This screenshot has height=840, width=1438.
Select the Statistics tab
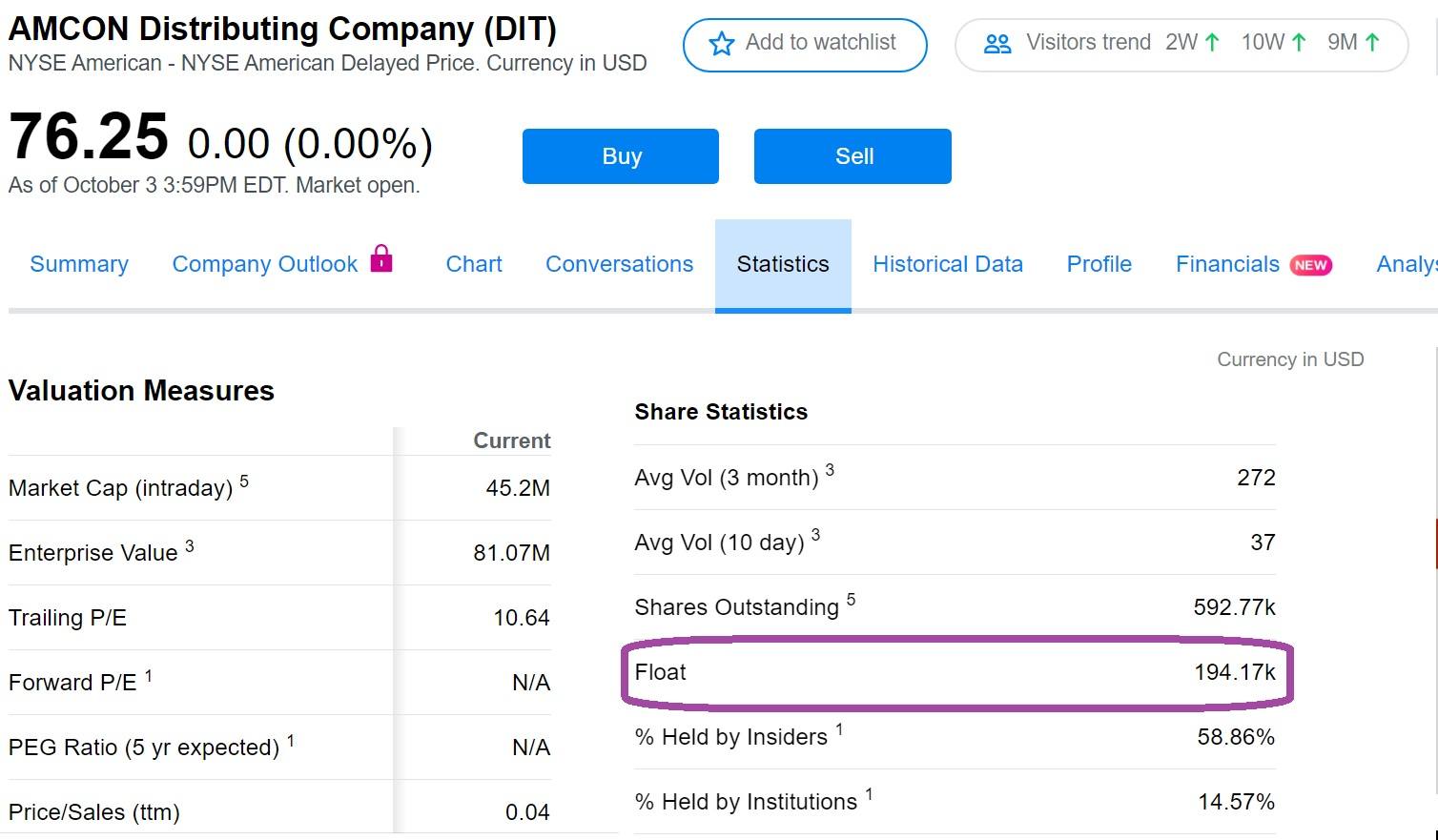point(783,265)
